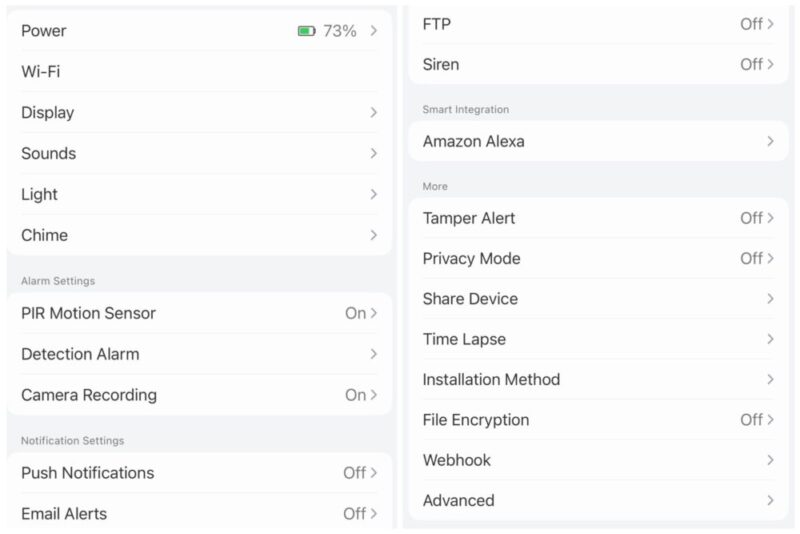Open Detection Alarm settings

199,354
